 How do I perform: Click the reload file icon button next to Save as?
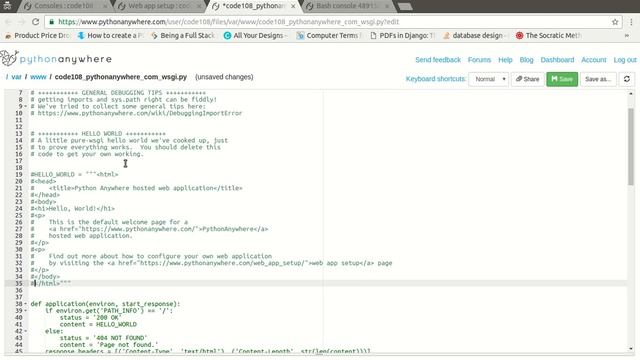pos(627,79)
